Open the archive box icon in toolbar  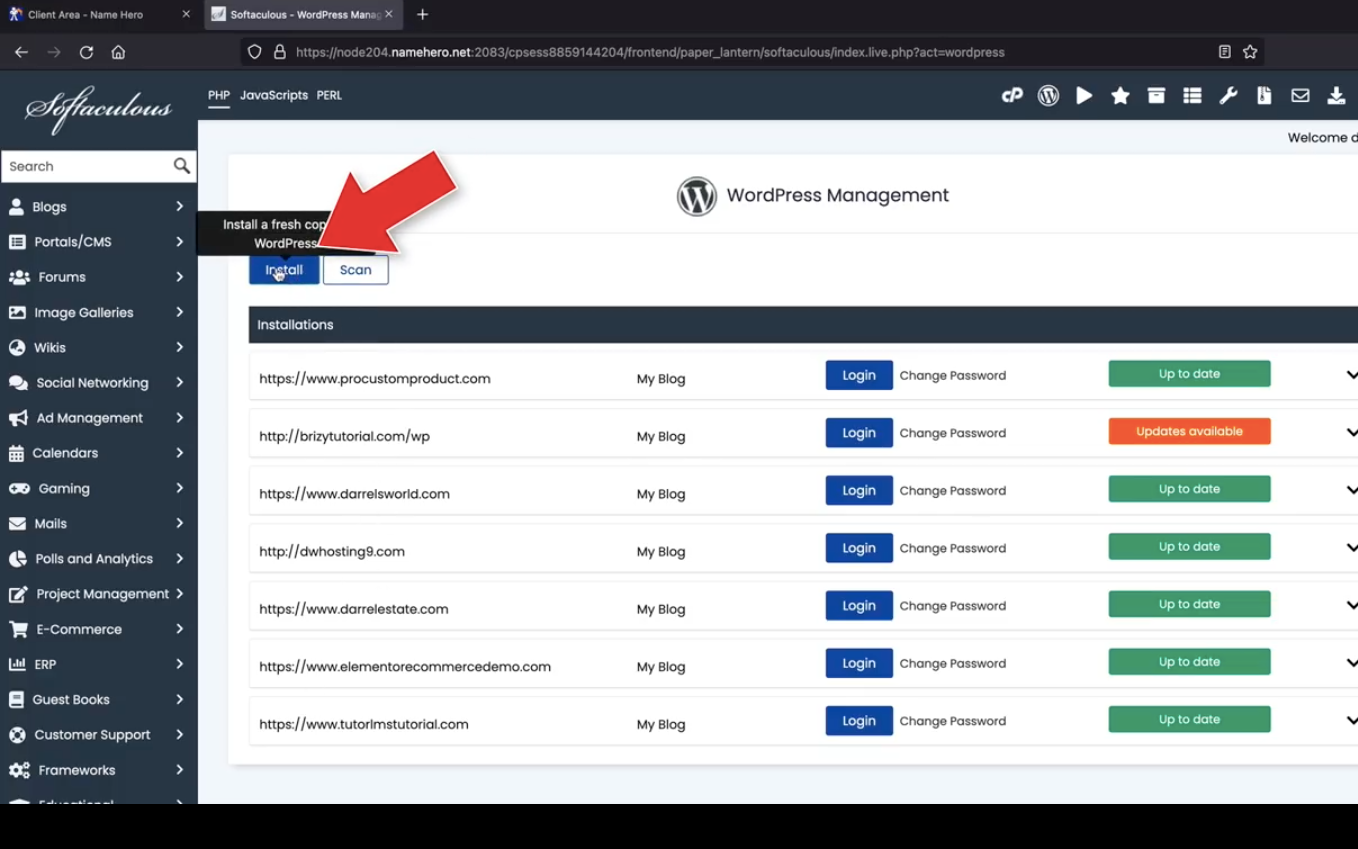point(1156,95)
